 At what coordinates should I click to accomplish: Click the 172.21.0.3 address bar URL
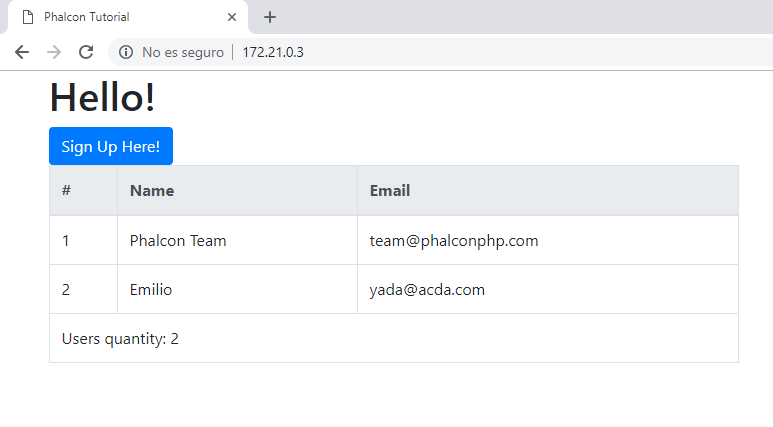[x=273, y=52]
